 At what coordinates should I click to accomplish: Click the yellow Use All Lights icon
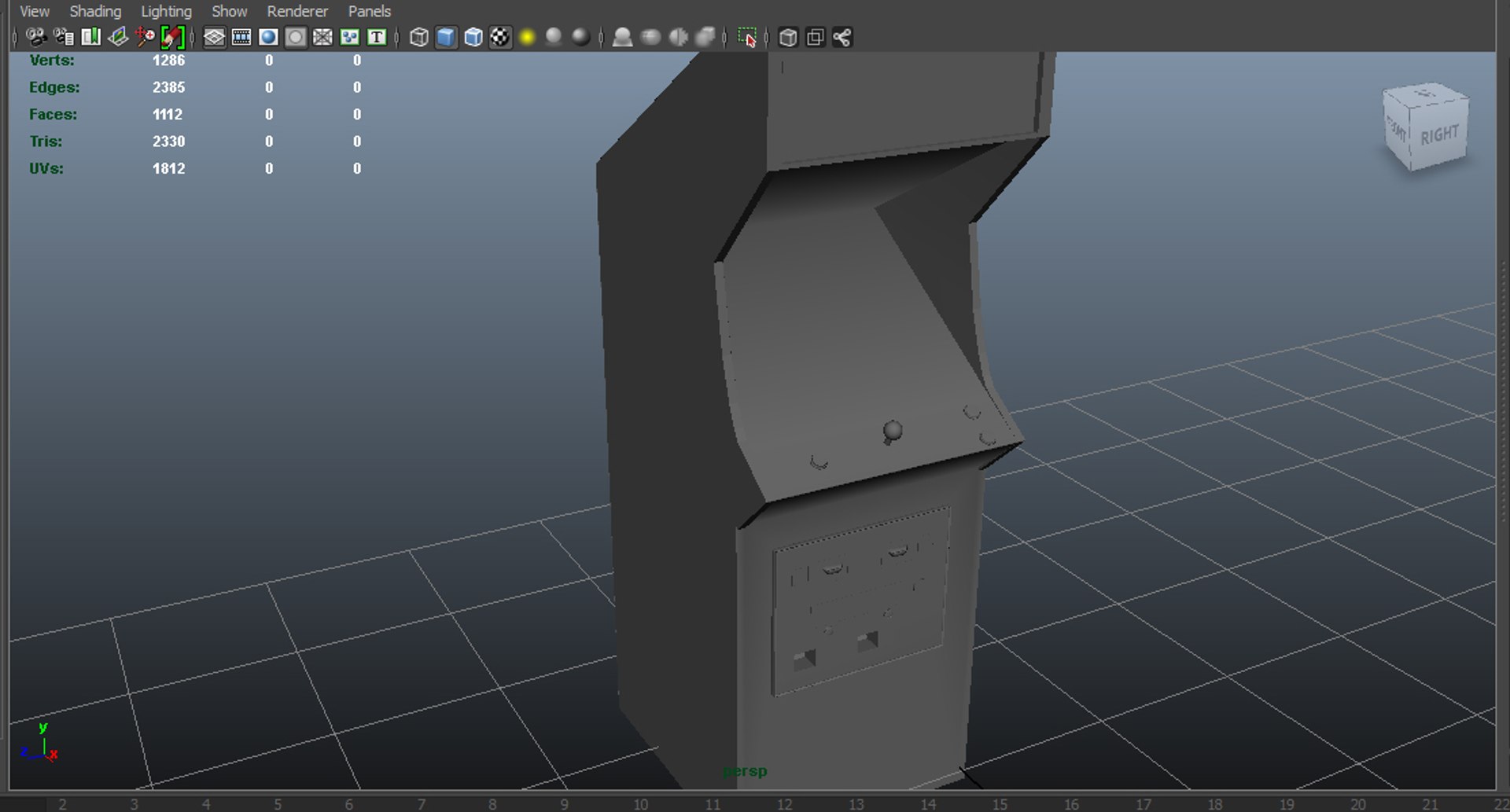click(x=527, y=37)
